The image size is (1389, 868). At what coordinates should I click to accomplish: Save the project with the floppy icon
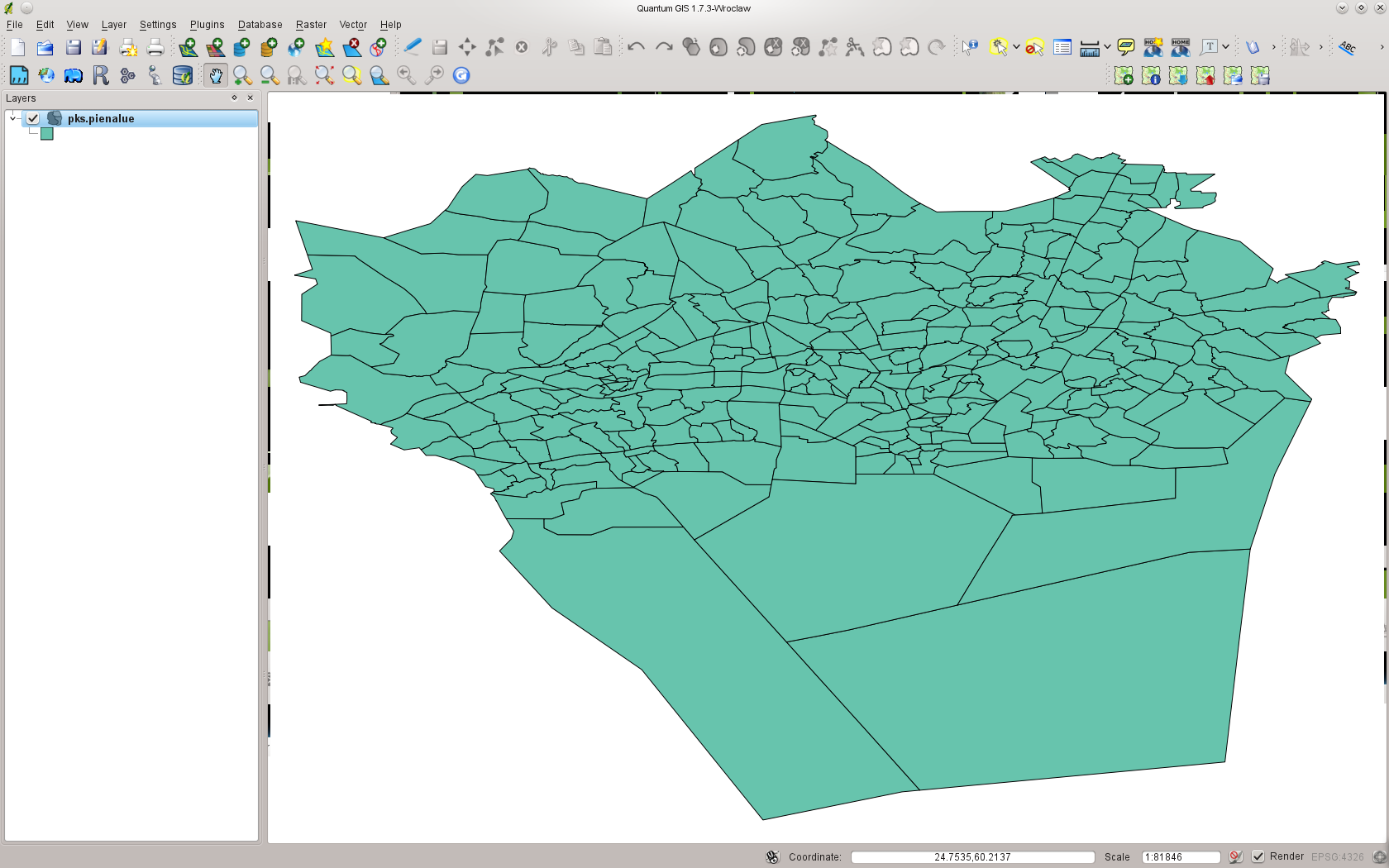73,47
